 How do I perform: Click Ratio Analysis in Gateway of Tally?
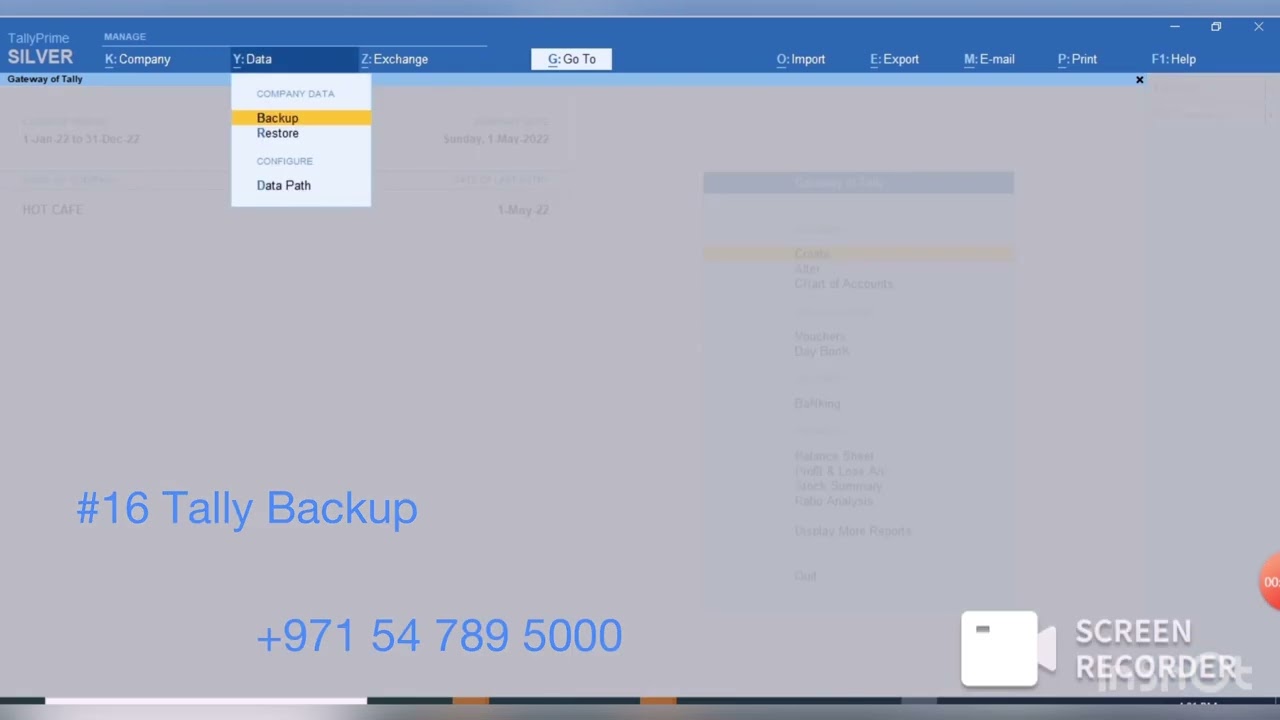point(833,501)
